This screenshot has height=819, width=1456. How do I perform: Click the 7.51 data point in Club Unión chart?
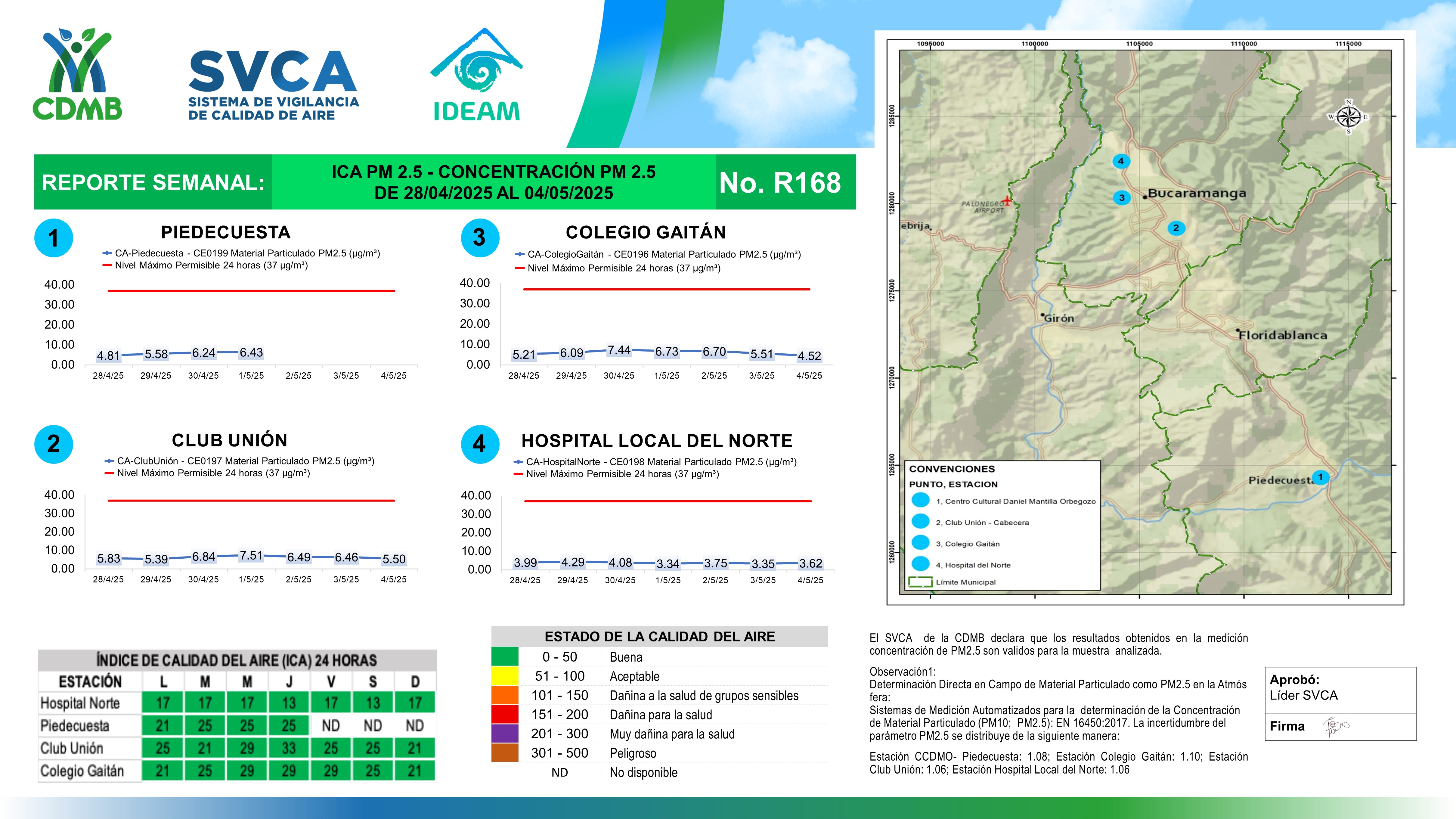pos(251,556)
